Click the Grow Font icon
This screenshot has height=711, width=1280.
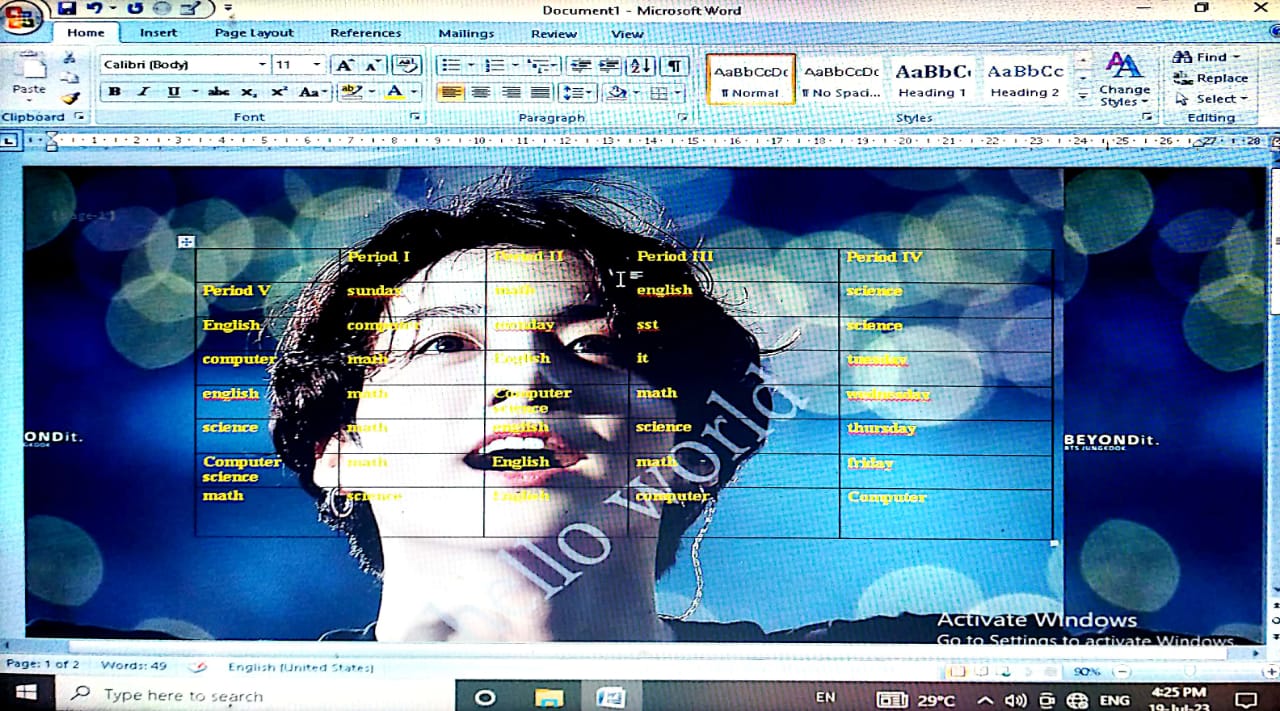(x=344, y=65)
